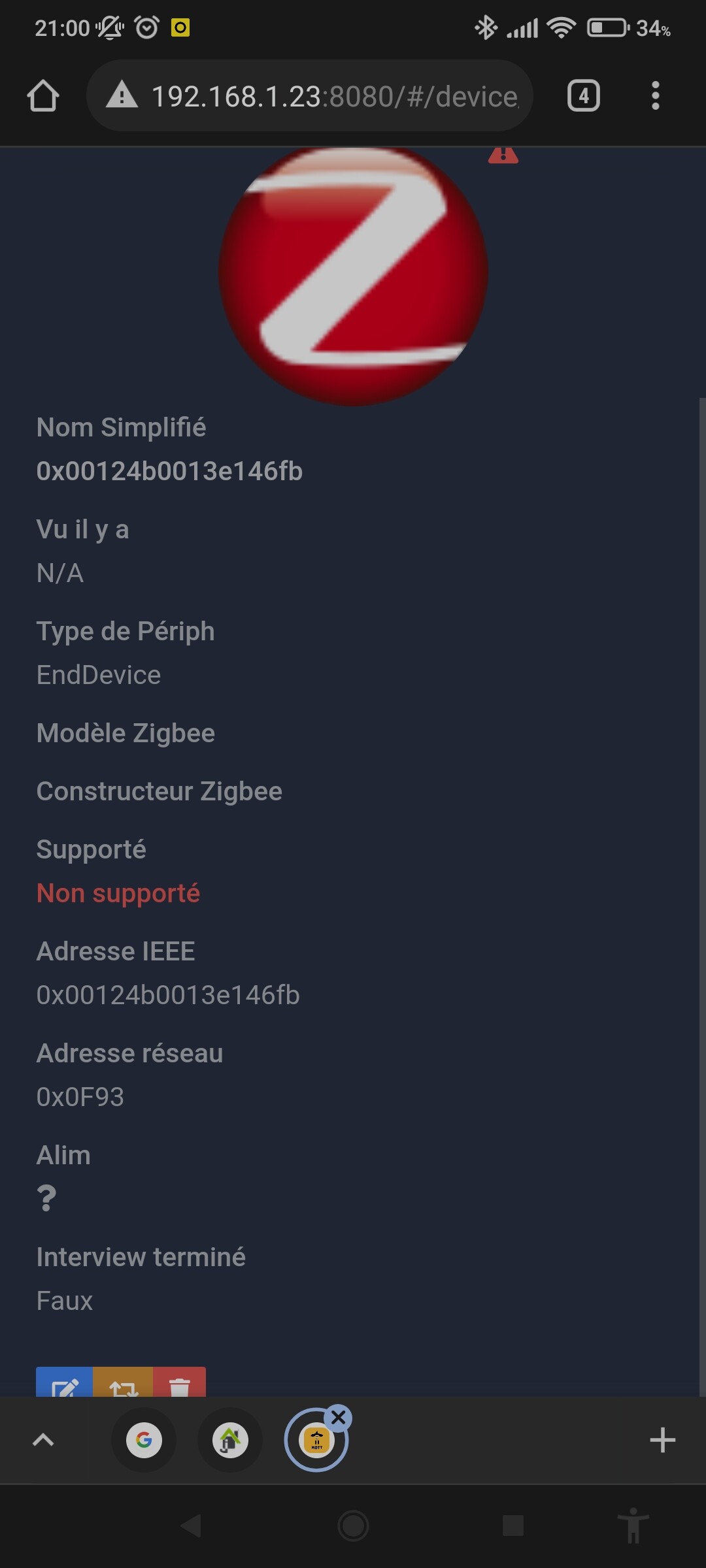Add a new tab with the plus button
706x1568 pixels.
[662, 1440]
